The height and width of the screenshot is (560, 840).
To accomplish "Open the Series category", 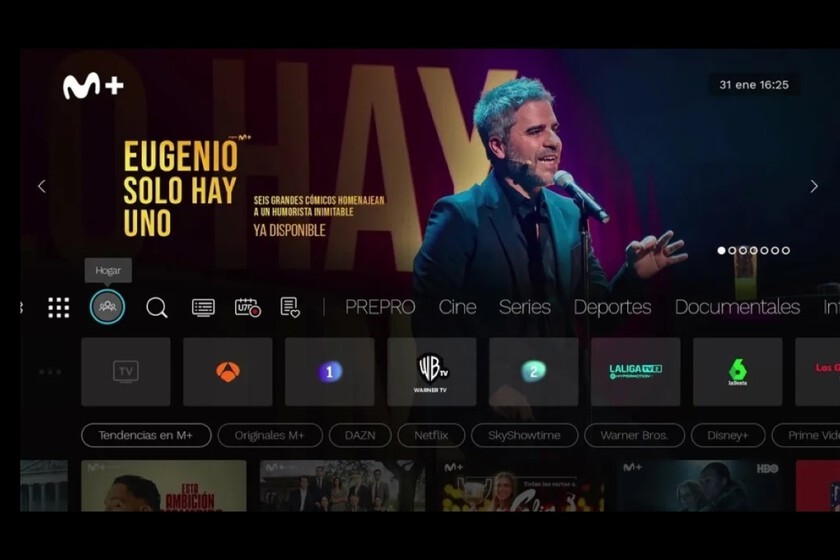I will tap(524, 307).
